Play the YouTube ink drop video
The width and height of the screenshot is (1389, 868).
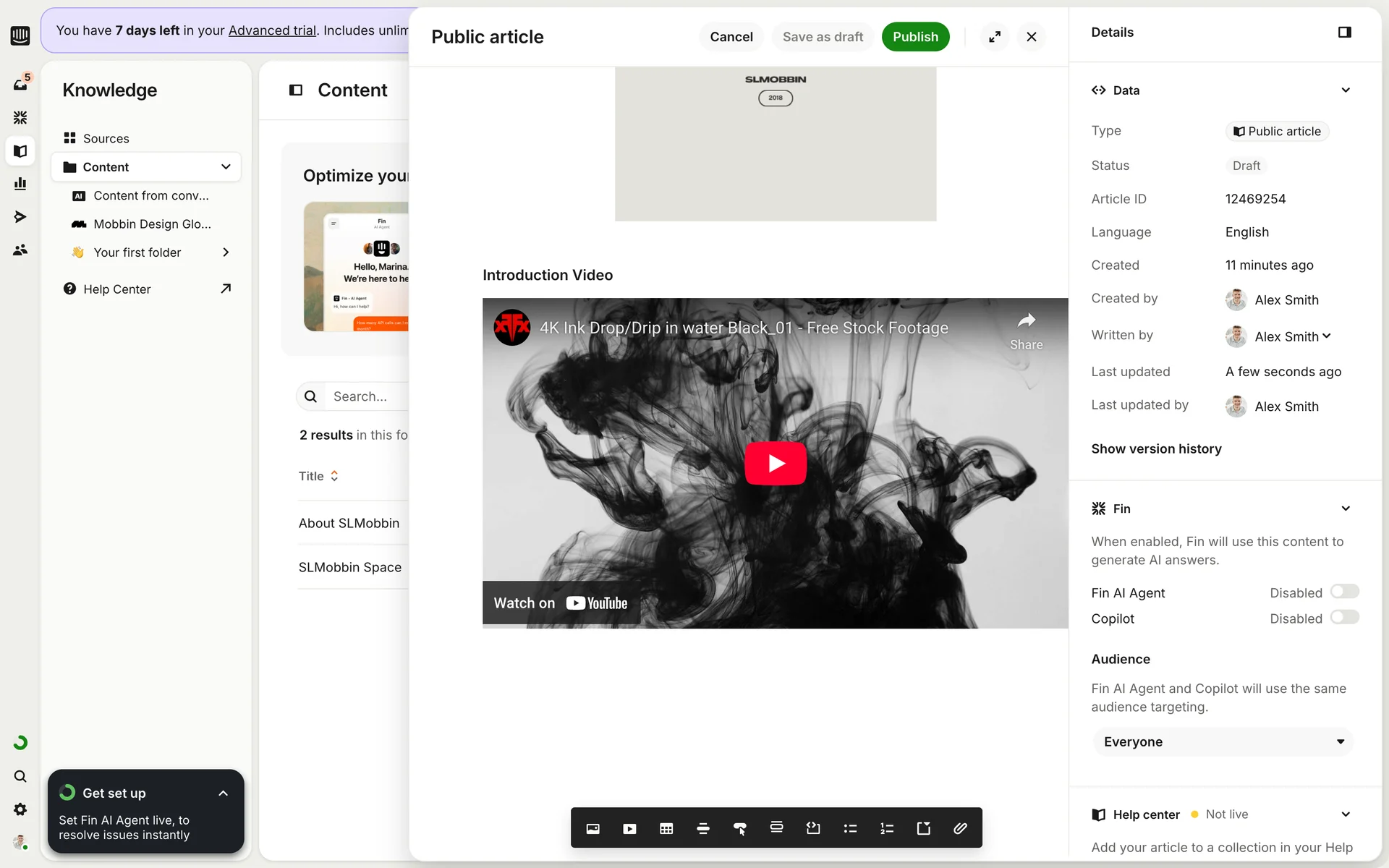pyautogui.click(x=775, y=463)
